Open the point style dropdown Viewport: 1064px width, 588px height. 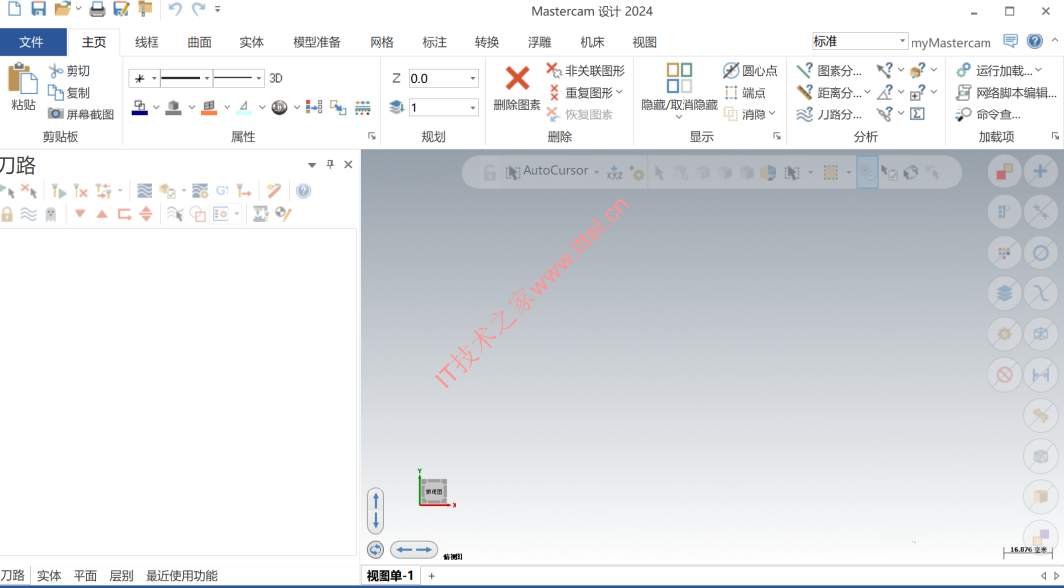[154, 79]
